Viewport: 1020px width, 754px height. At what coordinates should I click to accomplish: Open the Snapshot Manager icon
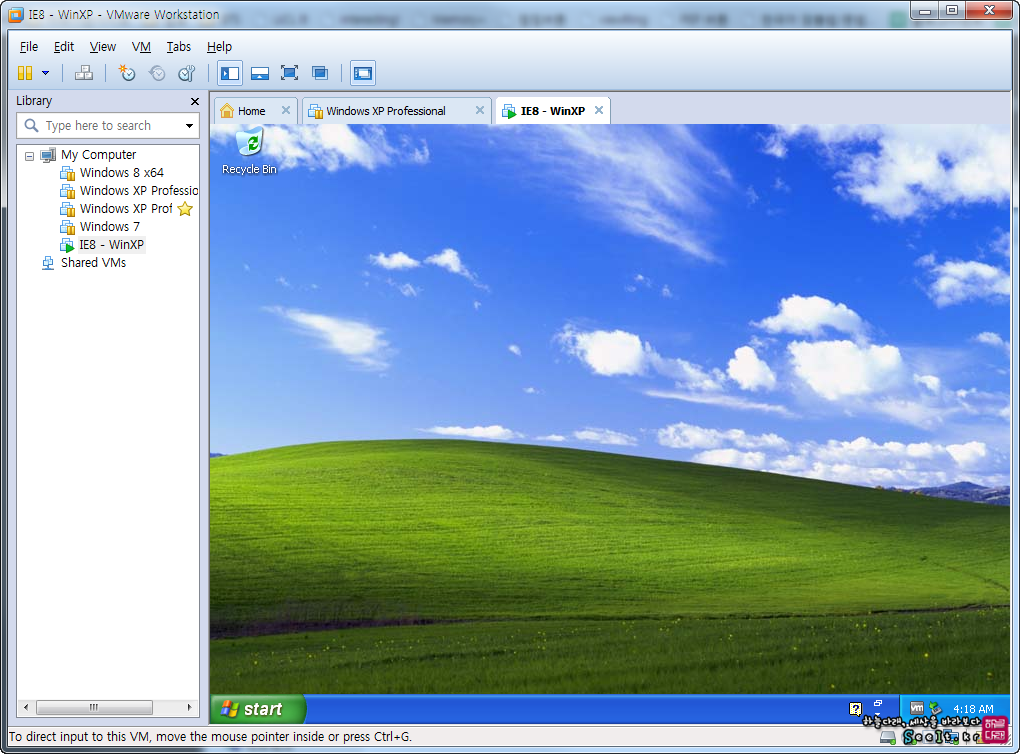click(x=187, y=73)
